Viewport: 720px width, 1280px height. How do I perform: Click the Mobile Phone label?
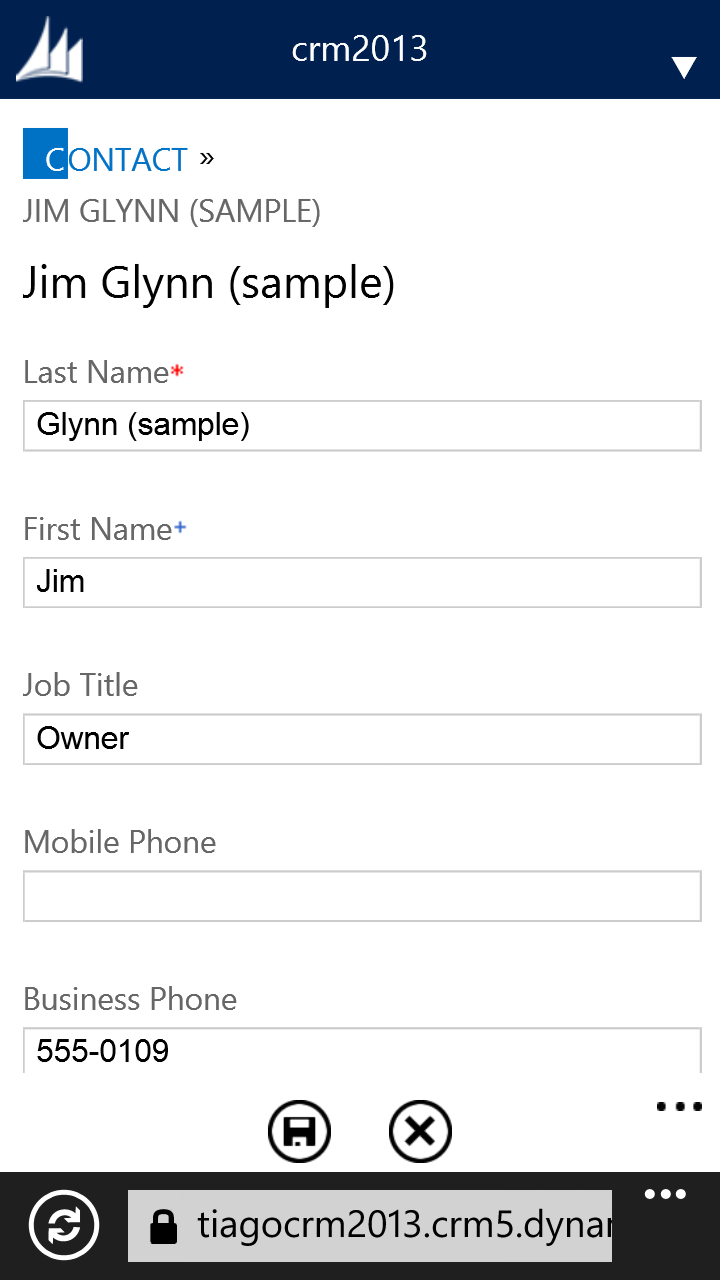pos(120,842)
